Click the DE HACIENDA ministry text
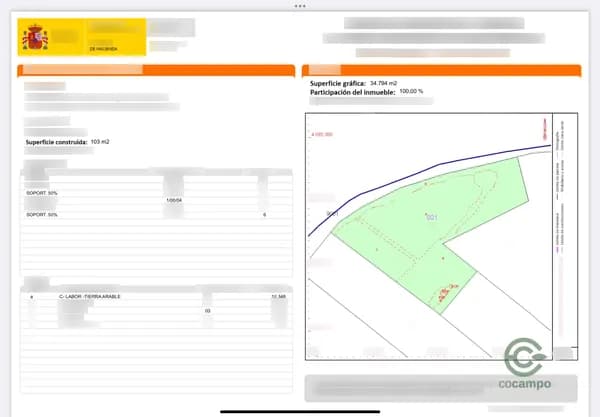This screenshot has width=600, height=417. pyautogui.click(x=104, y=48)
